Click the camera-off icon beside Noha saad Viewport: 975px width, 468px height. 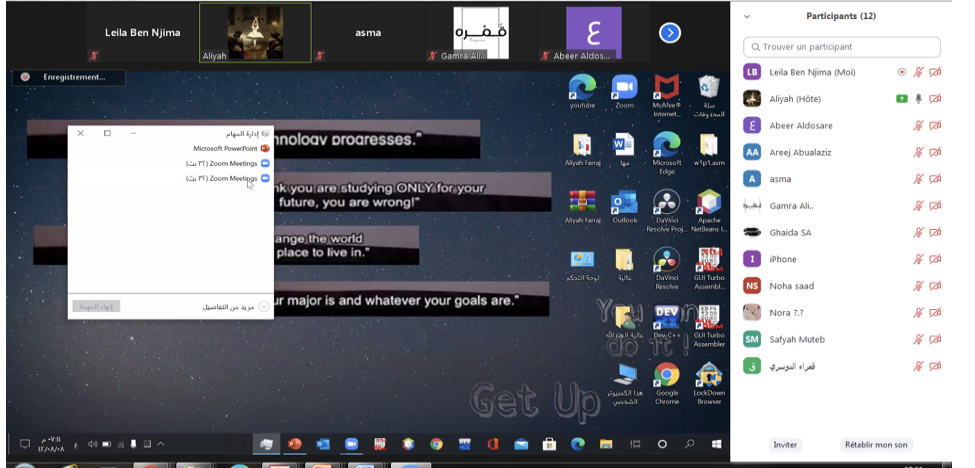click(x=935, y=286)
